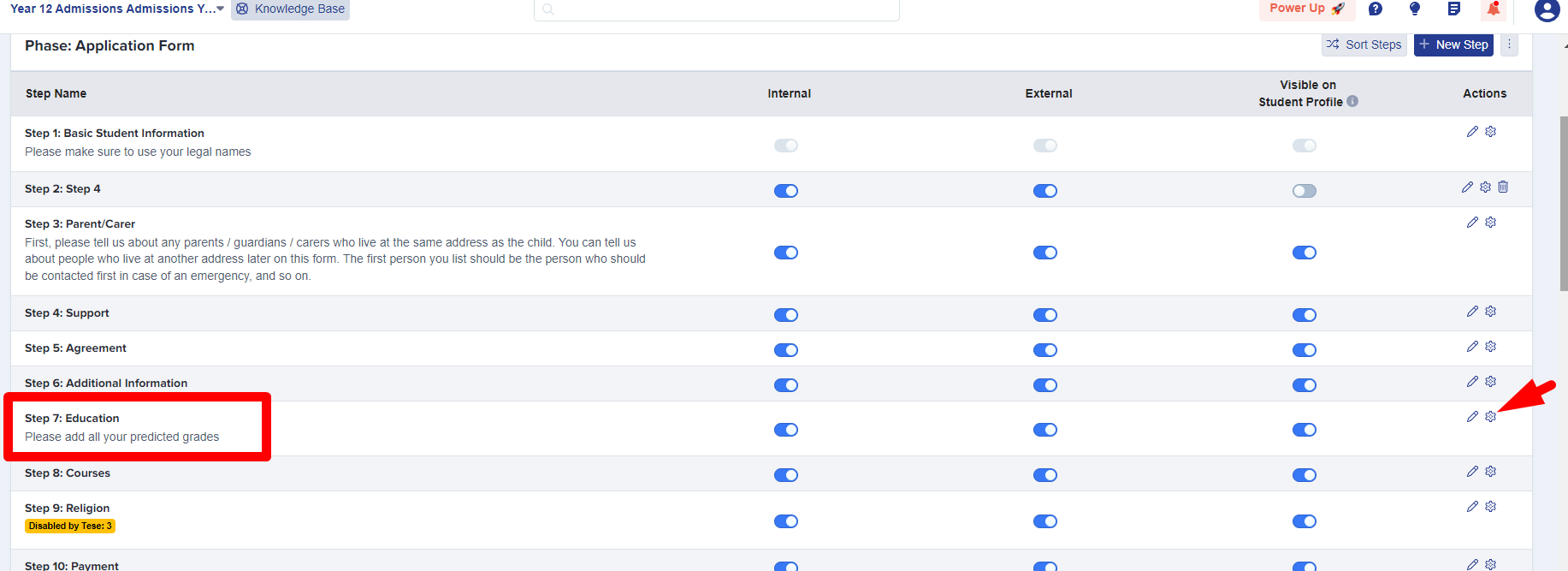Click the Power Up button

pyautogui.click(x=1307, y=9)
